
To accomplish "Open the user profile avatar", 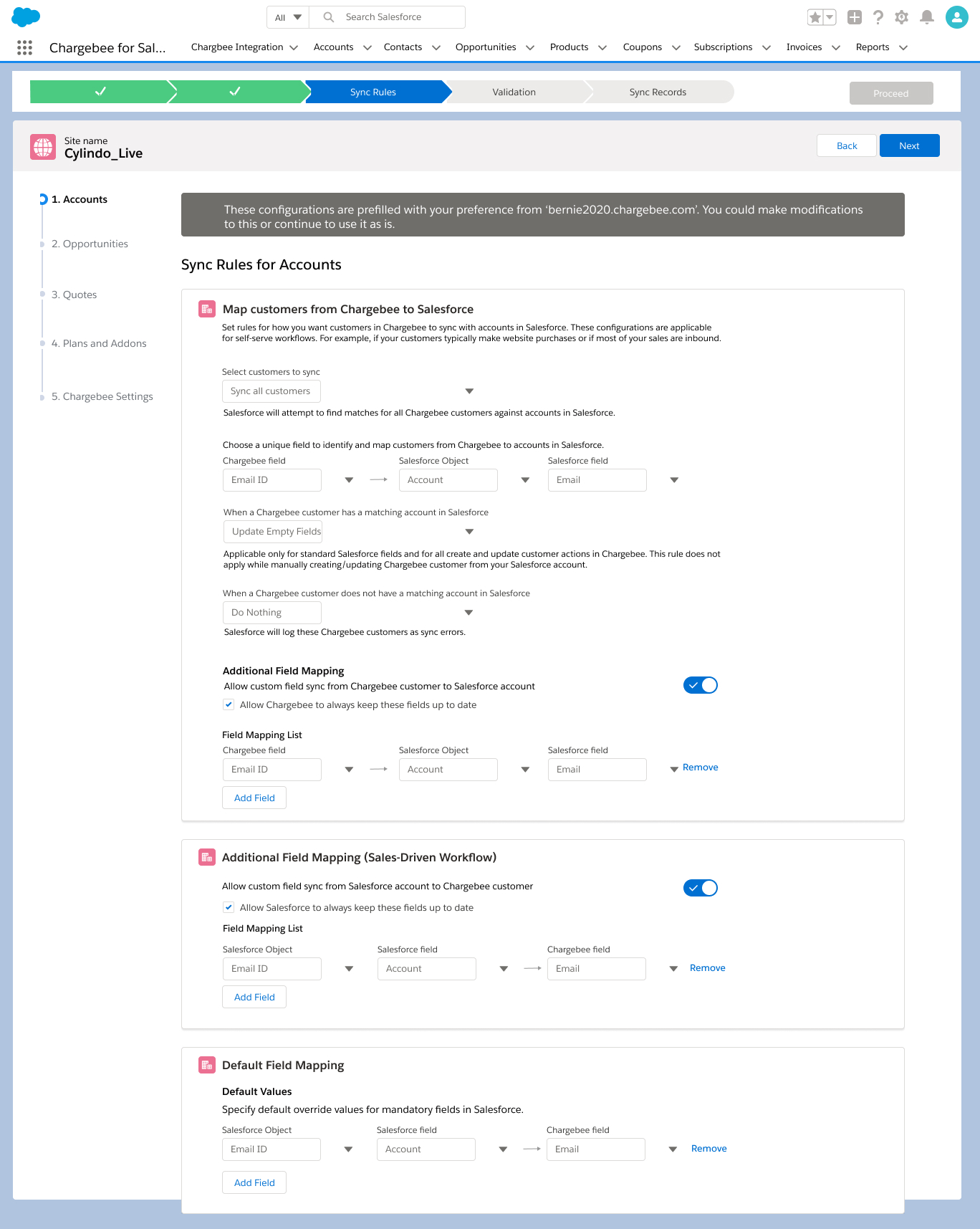I will click(957, 17).
